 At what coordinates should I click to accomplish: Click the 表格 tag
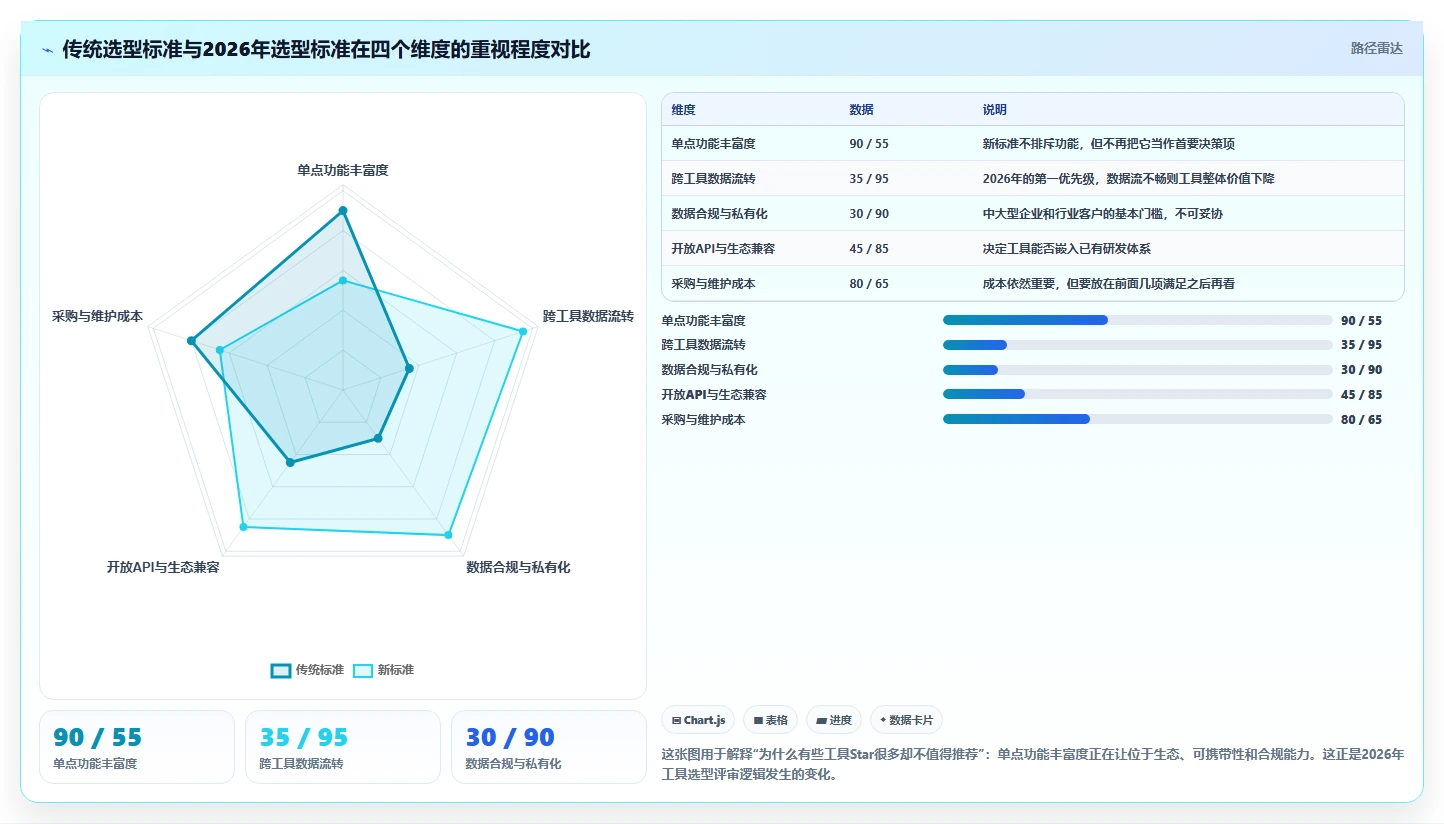click(771, 720)
